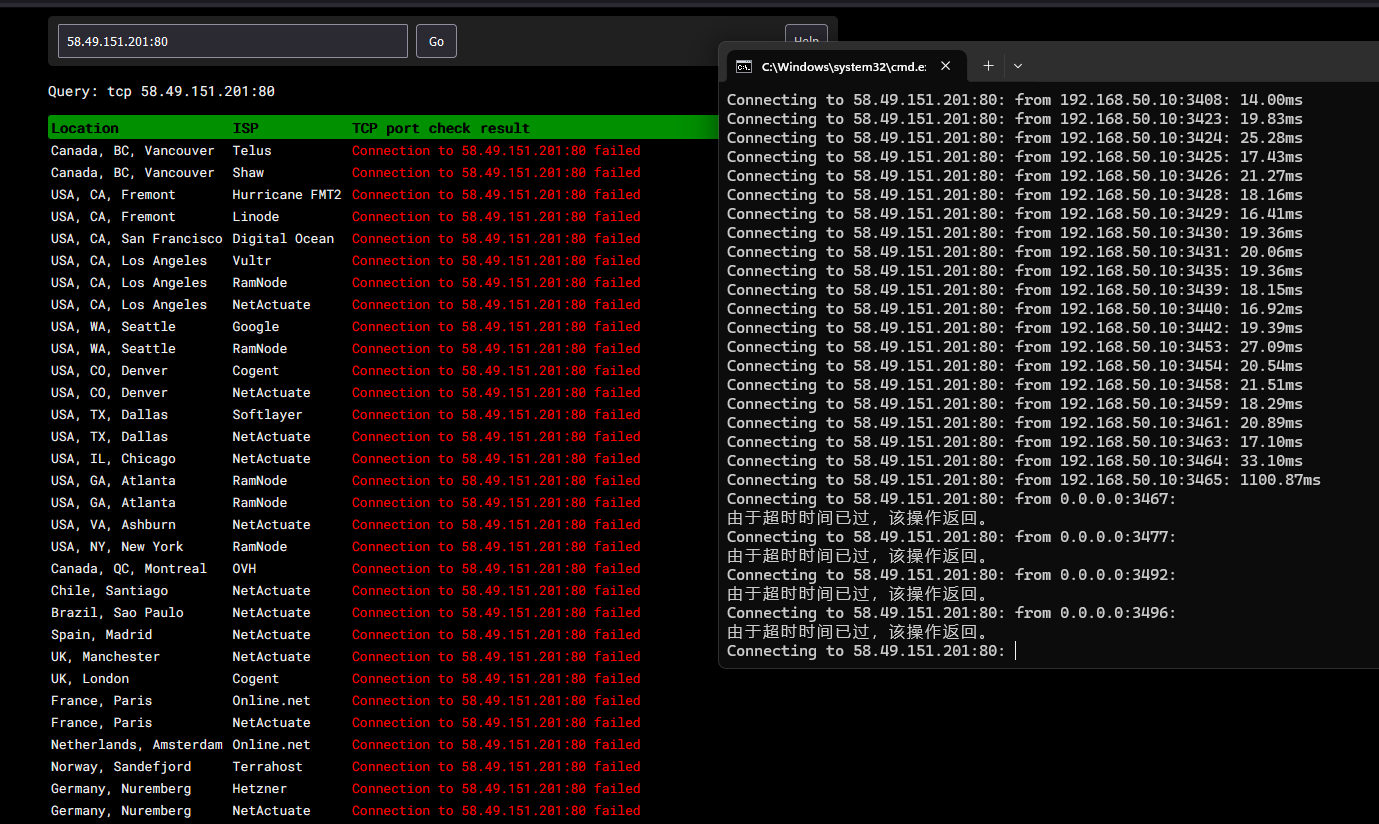Image resolution: width=1379 pixels, height=824 pixels.
Task: Click the cmd.exe icon in the terminal tab
Action: [x=743, y=67]
